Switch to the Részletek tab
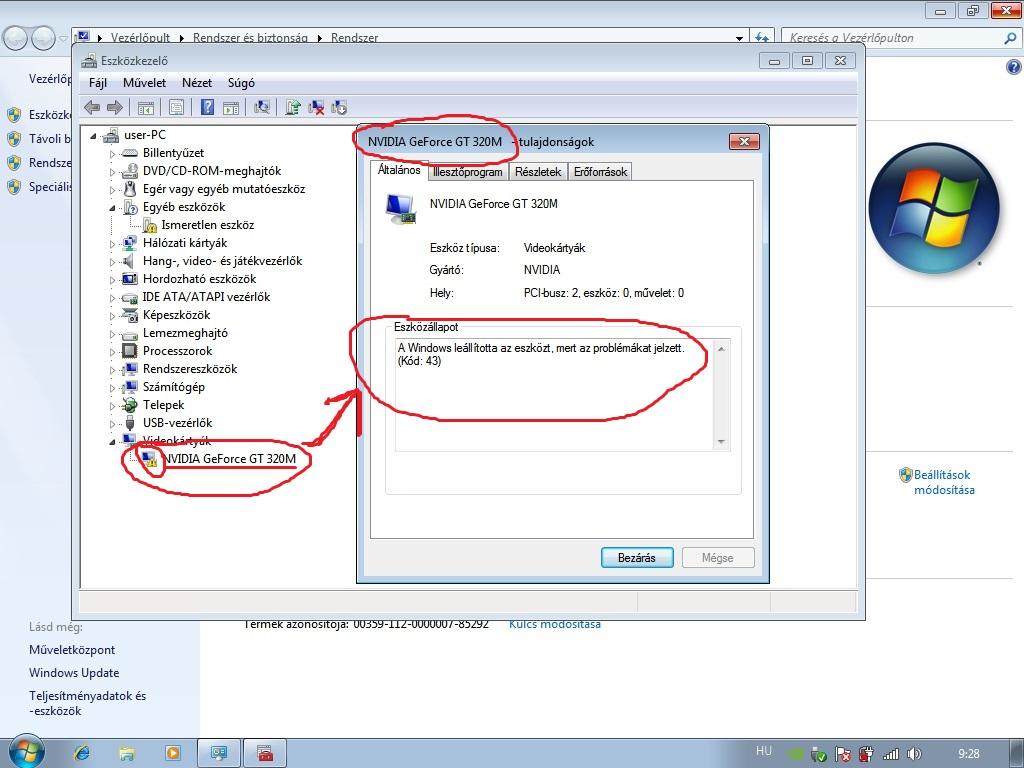This screenshot has width=1024, height=768. pyautogui.click(x=538, y=172)
